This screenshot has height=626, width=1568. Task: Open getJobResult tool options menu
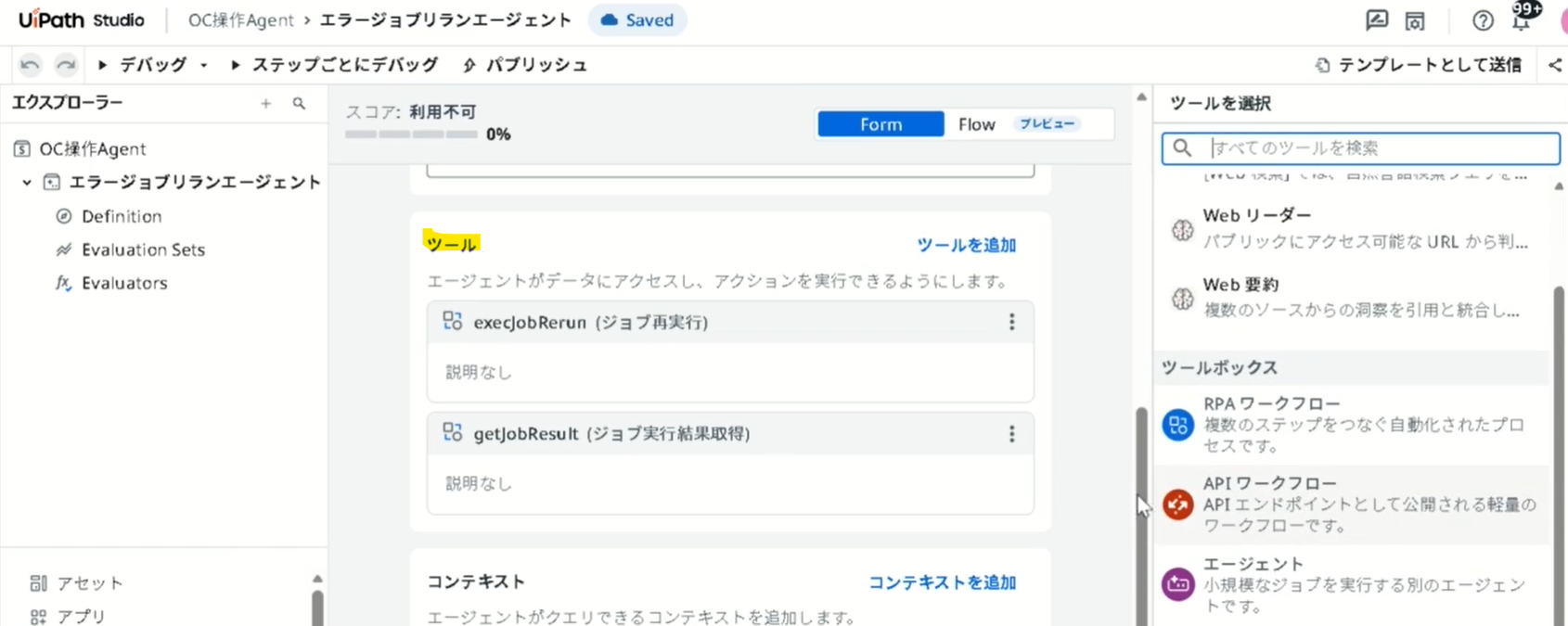click(x=1011, y=433)
